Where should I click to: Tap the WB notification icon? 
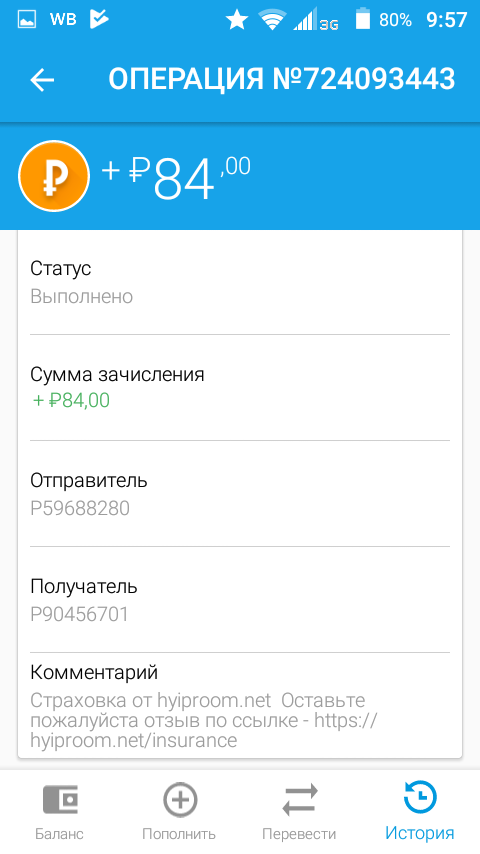[x=63, y=20]
